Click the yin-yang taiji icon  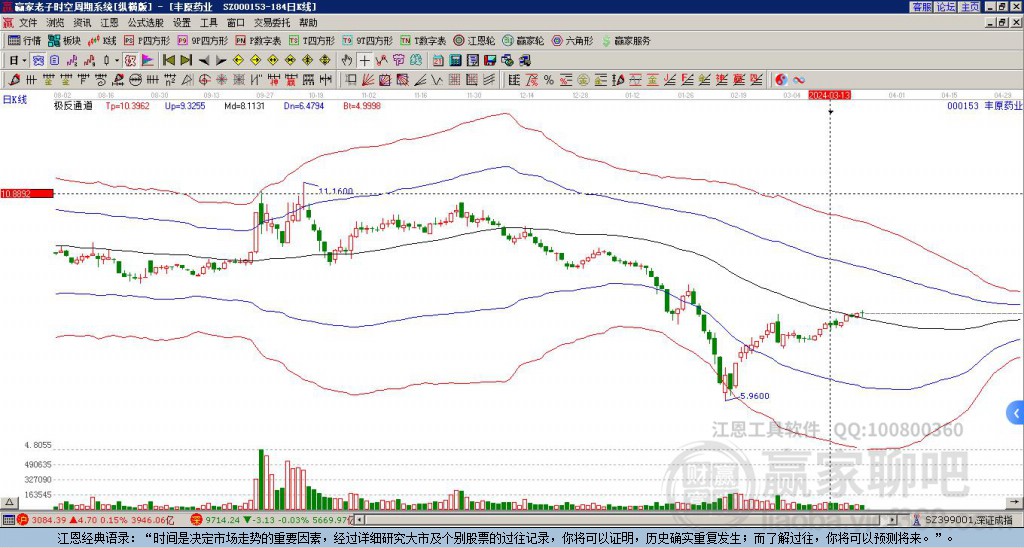(x=781, y=80)
